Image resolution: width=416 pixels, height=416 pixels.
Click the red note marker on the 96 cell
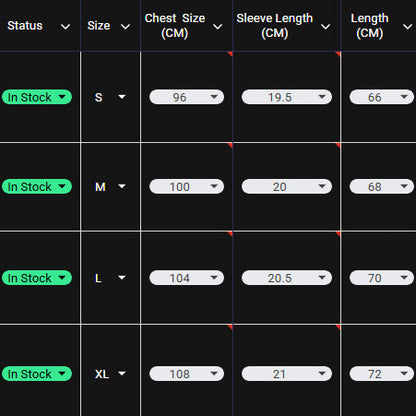(x=230, y=54)
